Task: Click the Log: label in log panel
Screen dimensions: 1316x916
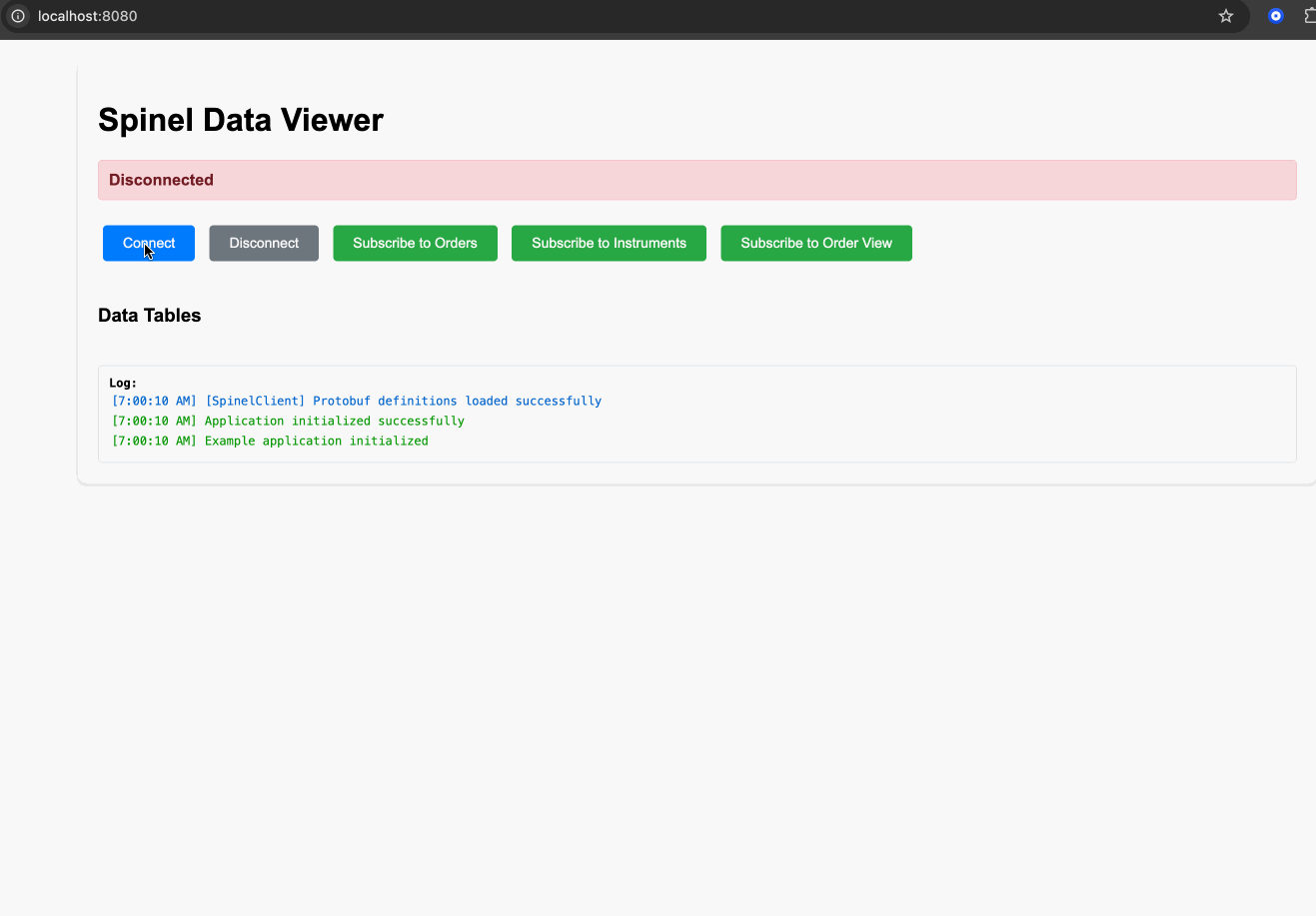Action: click(x=123, y=383)
